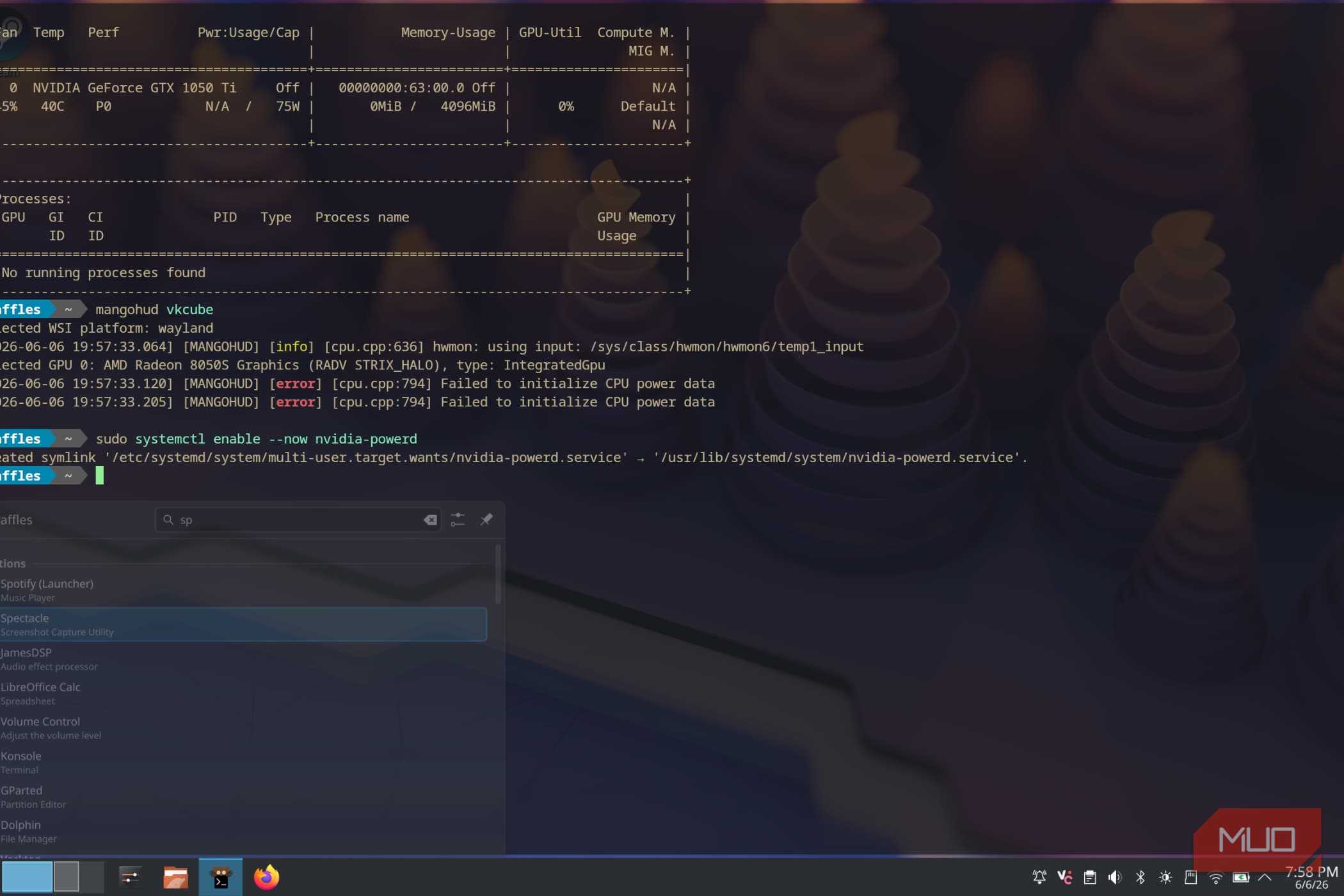Open the audio volume tray icon
The height and width of the screenshot is (896, 1344).
pyautogui.click(x=1115, y=877)
